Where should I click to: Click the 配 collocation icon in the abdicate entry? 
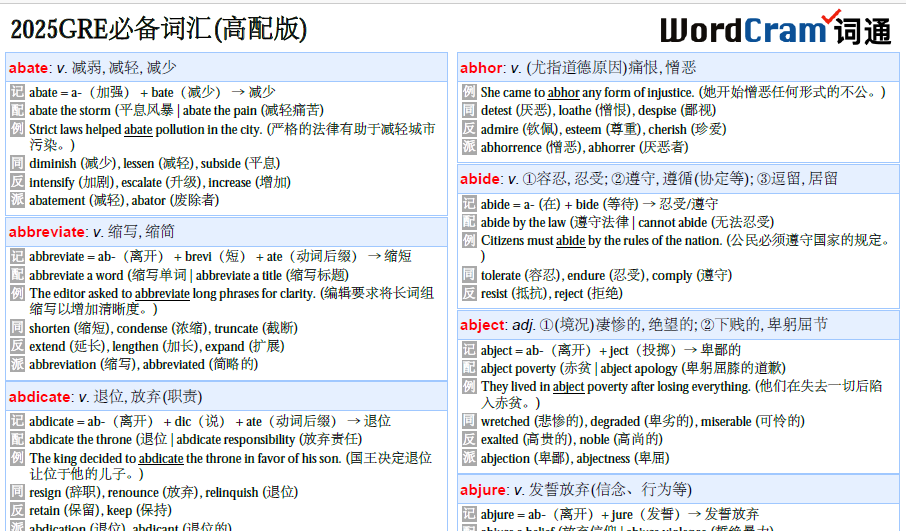17,439
